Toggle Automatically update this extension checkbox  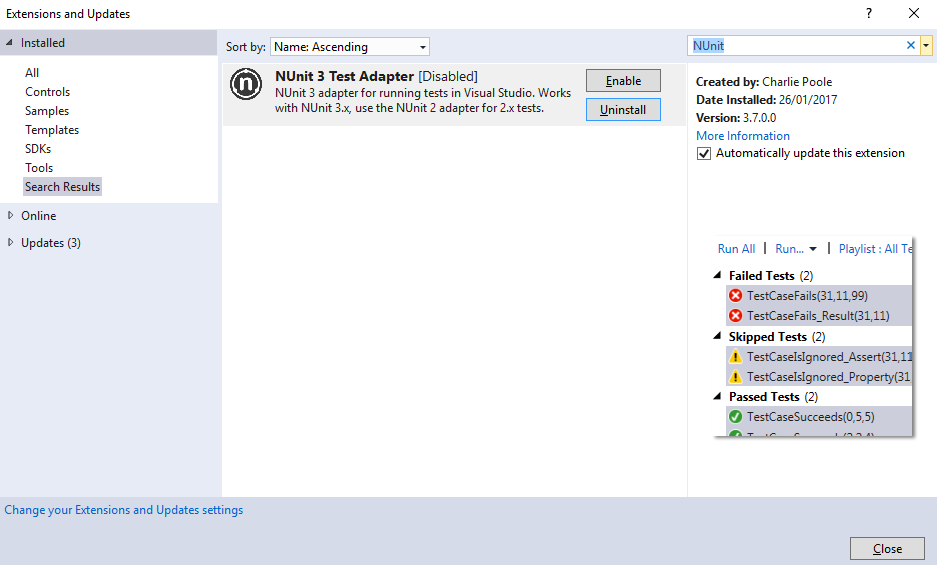point(705,154)
